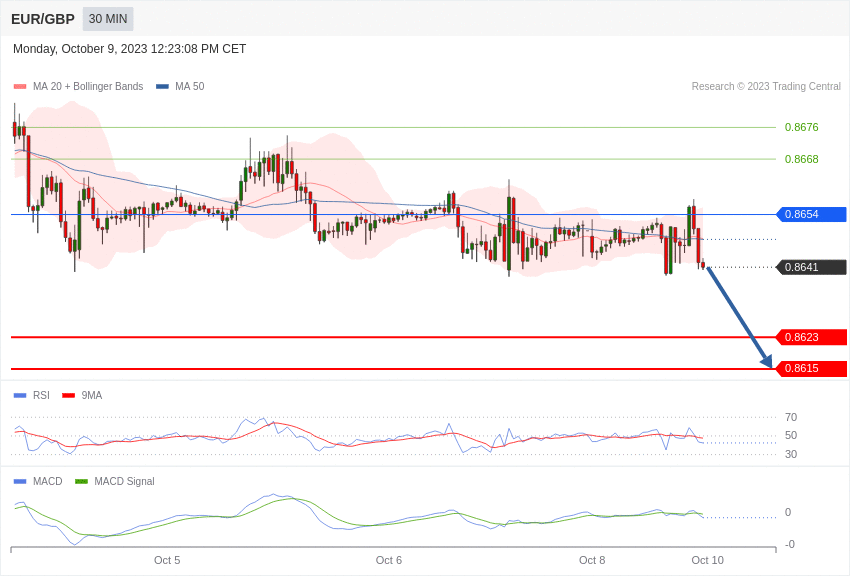Click the MACD Signal legend label
Viewport: 850px width, 576px height.
124,481
